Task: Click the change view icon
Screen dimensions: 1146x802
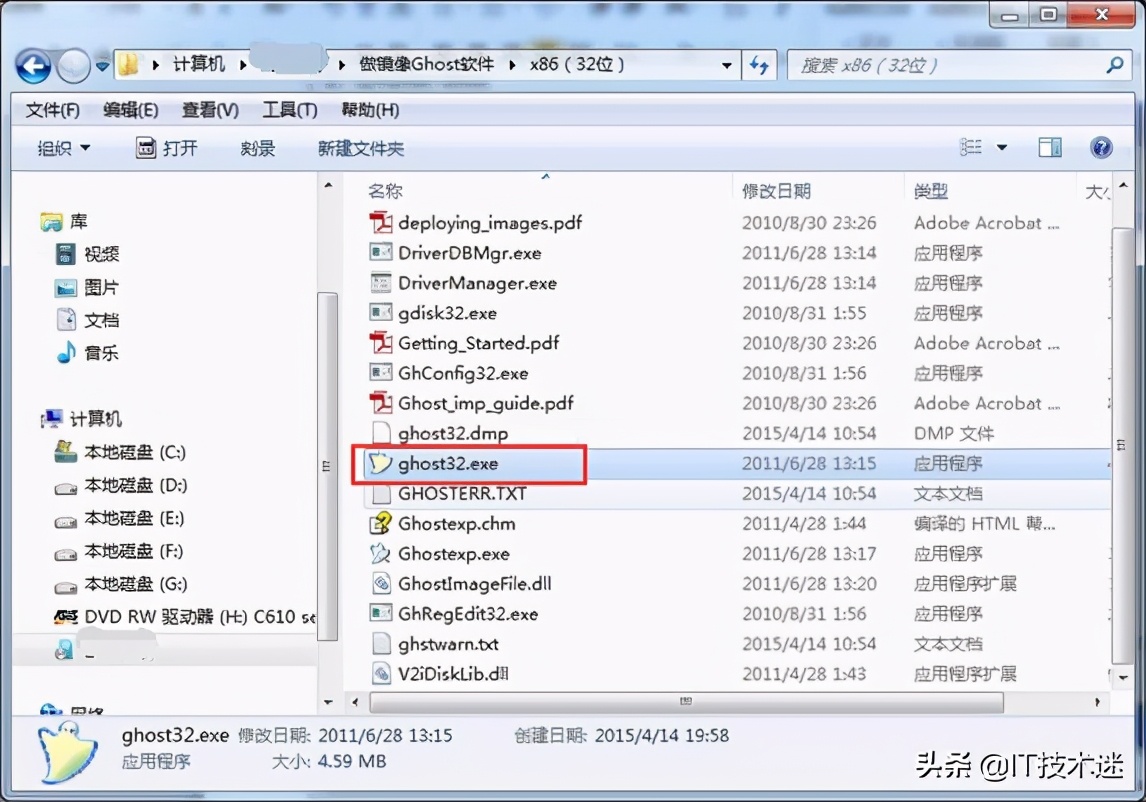Action: [x=971, y=148]
